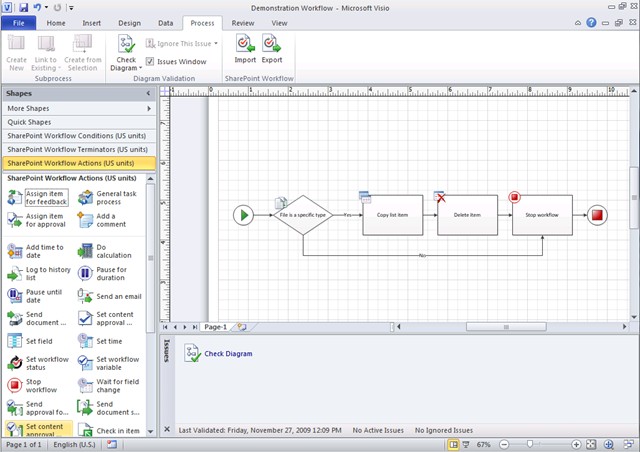The width and height of the screenshot is (640, 452).
Task: Click the Check Diagram link in Issues window
Action: [228, 354]
